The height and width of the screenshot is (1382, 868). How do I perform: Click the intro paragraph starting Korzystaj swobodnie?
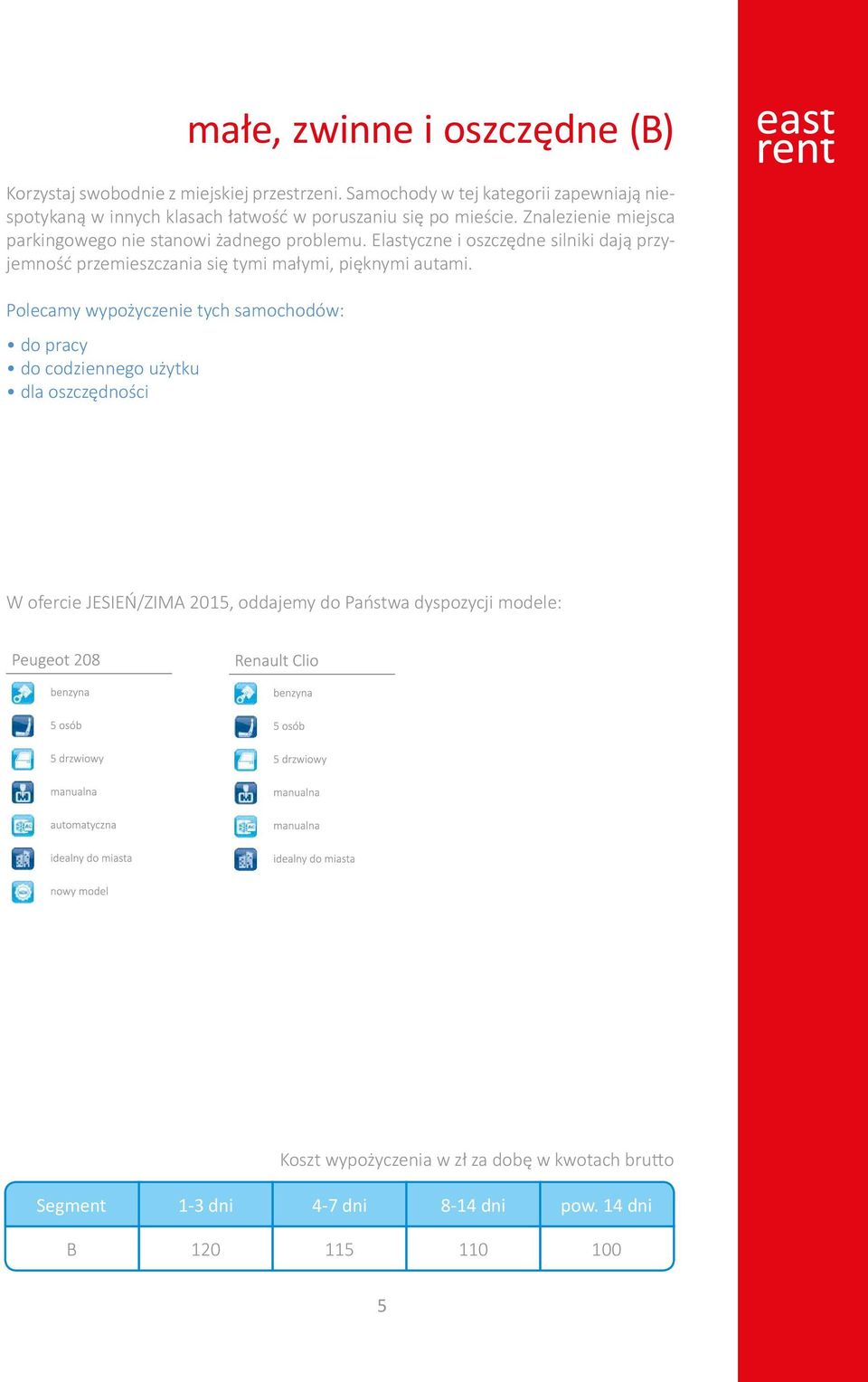[341, 228]
